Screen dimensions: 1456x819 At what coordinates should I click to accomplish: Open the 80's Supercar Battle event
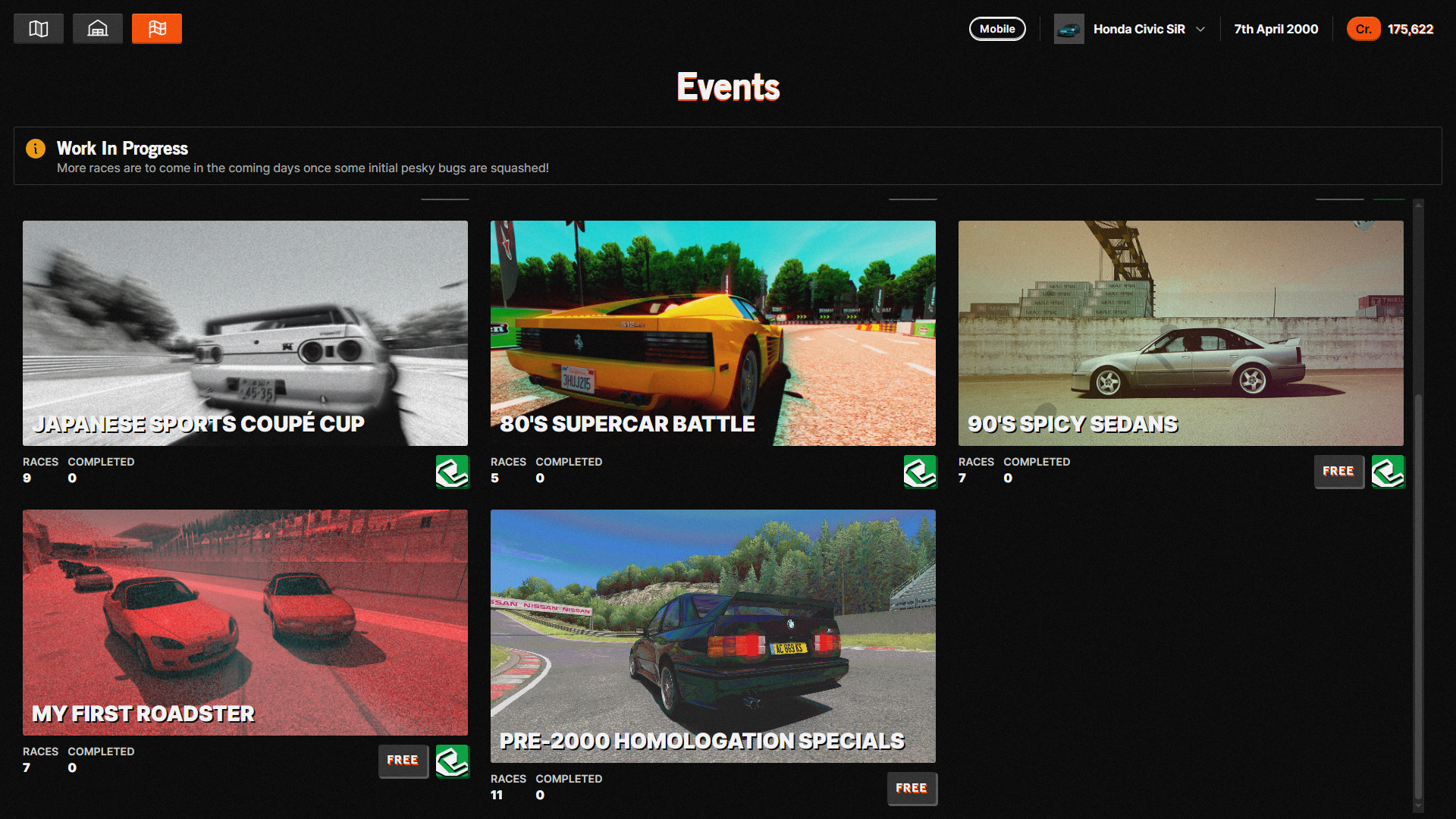click(713, 333)
